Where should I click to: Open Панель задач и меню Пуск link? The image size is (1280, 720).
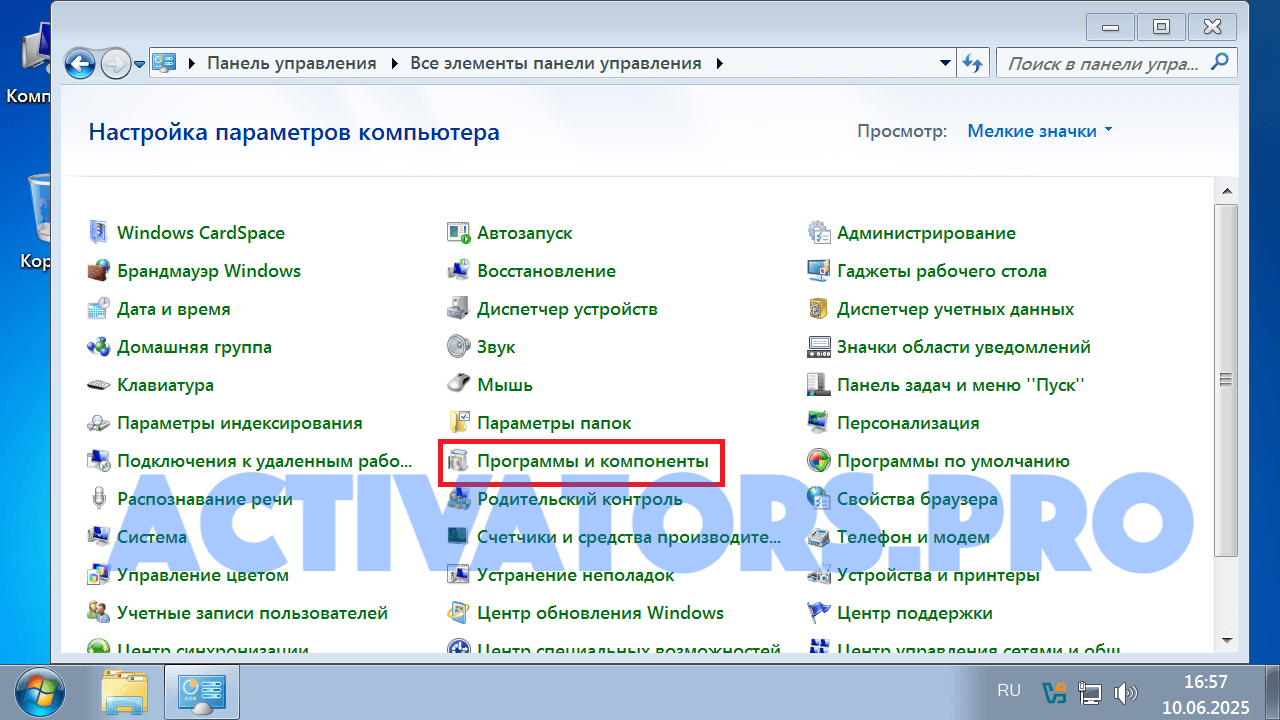(x=960, y=385)
